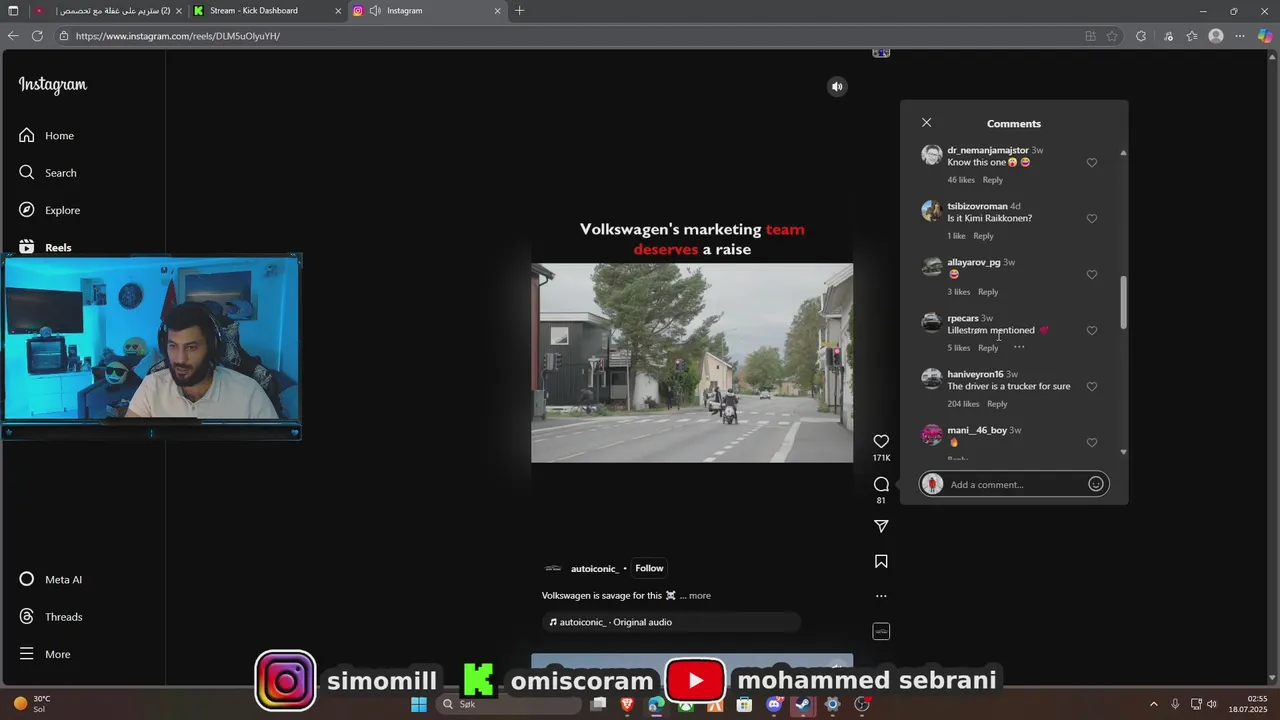Like haniveyron16's comment

[1092, 387]
